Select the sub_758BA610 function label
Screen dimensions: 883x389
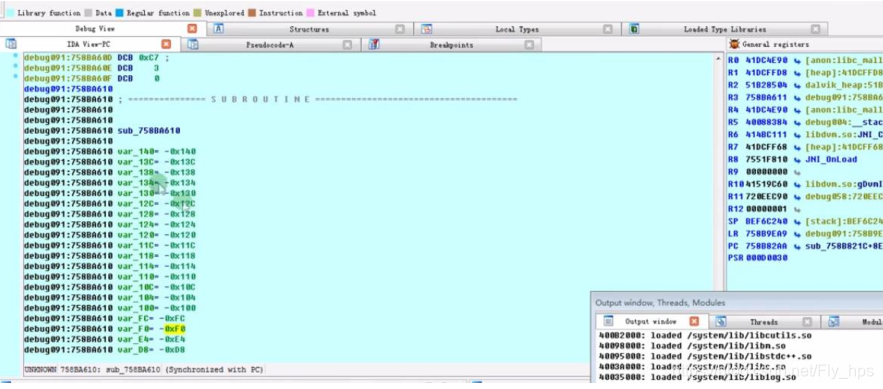tap(149, 131)
